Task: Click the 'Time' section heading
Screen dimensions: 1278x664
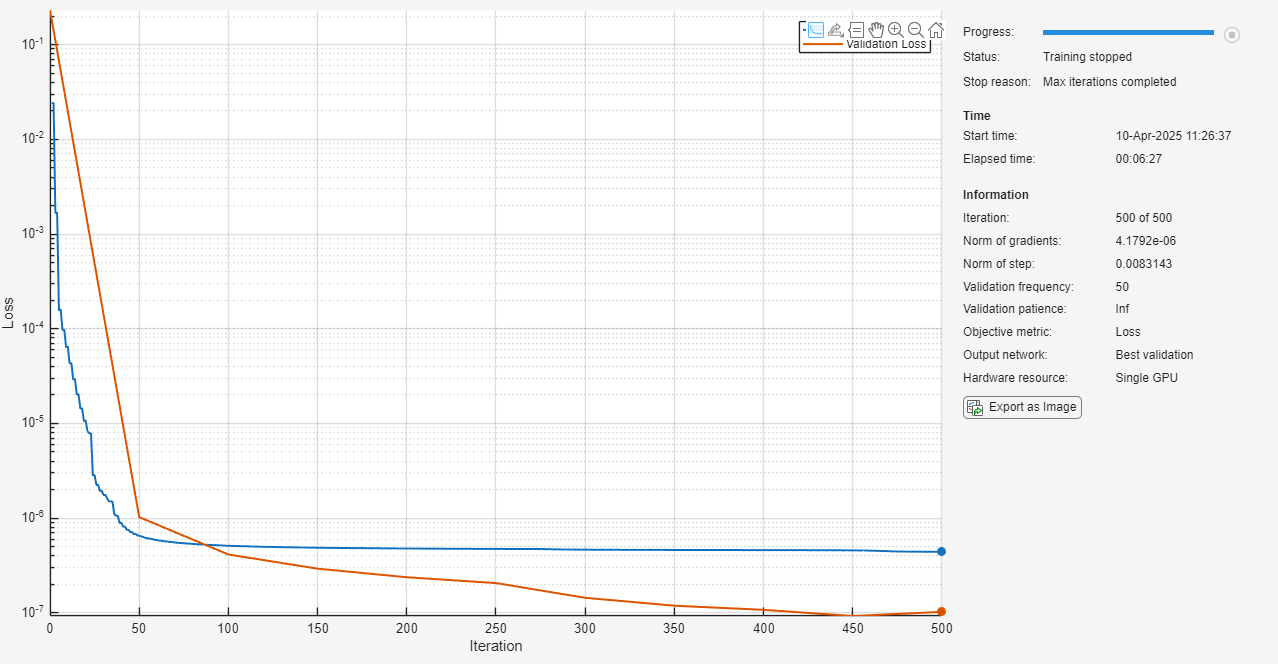Action: [x=977, y=116]
